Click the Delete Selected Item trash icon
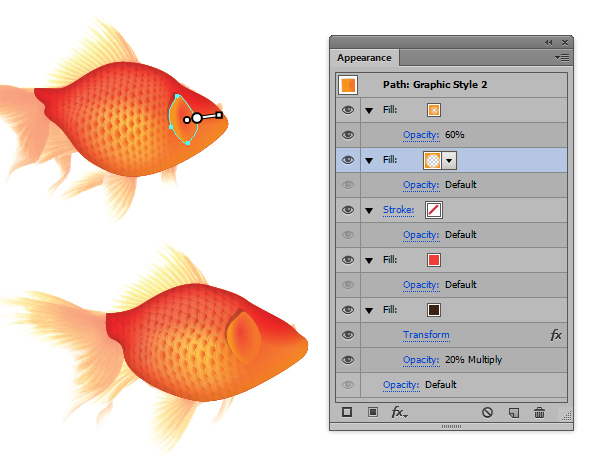600x469 pixels. click(540, 411)
